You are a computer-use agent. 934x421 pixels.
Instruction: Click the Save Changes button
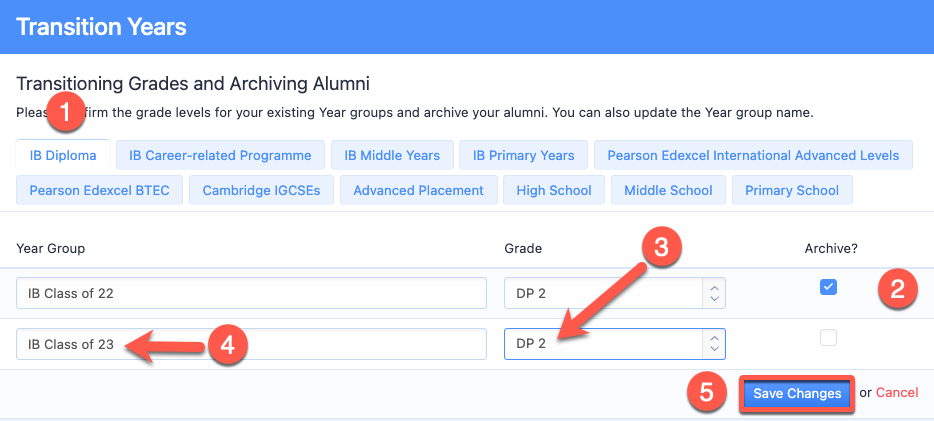click(797, 393)
